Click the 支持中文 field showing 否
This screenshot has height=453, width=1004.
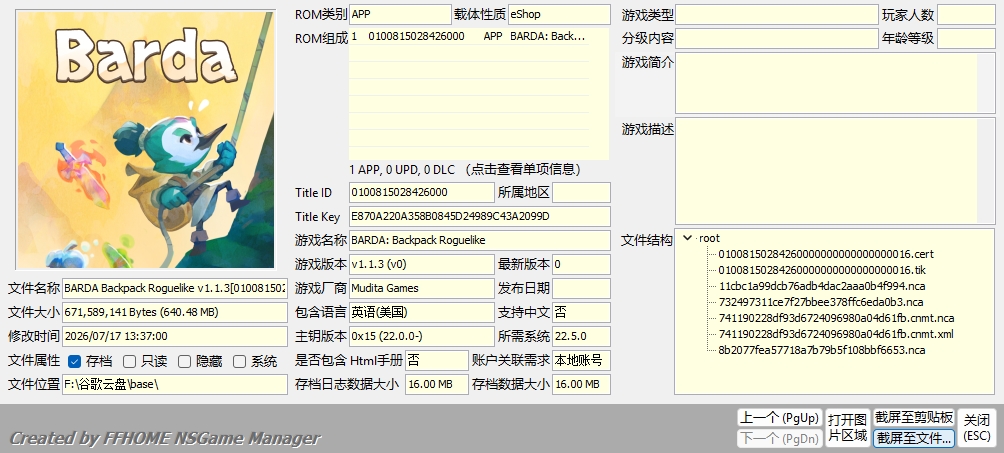581,312
